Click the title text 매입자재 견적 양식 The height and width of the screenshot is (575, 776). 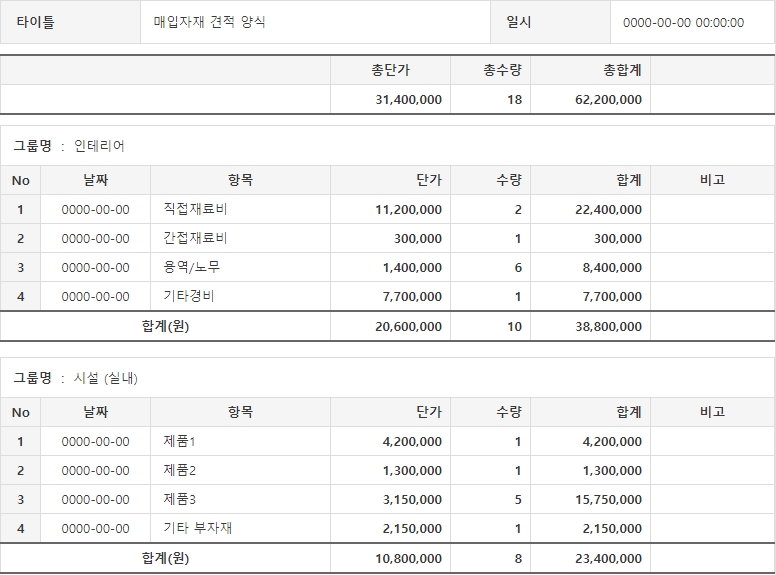point(209,22)
